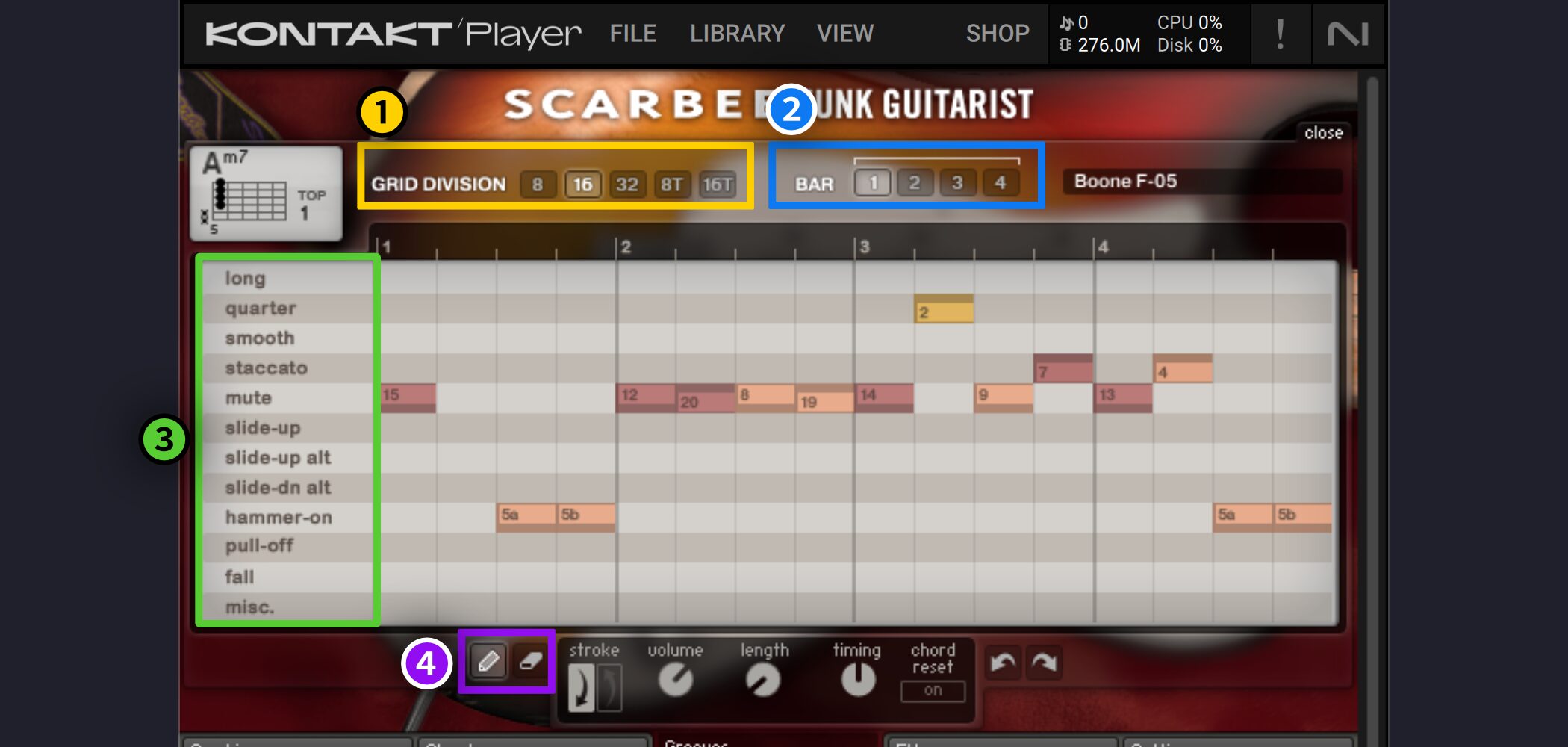Select the staccato articulation row label
Viewport: 1568px width, 747px height.
(x=267, y=368)
